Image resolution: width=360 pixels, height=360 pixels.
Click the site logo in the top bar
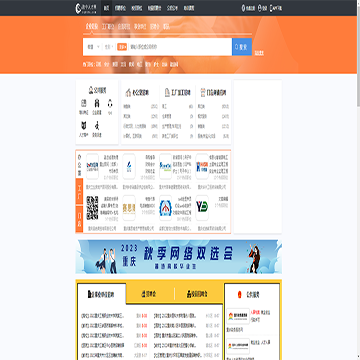[x=87, y=8]
